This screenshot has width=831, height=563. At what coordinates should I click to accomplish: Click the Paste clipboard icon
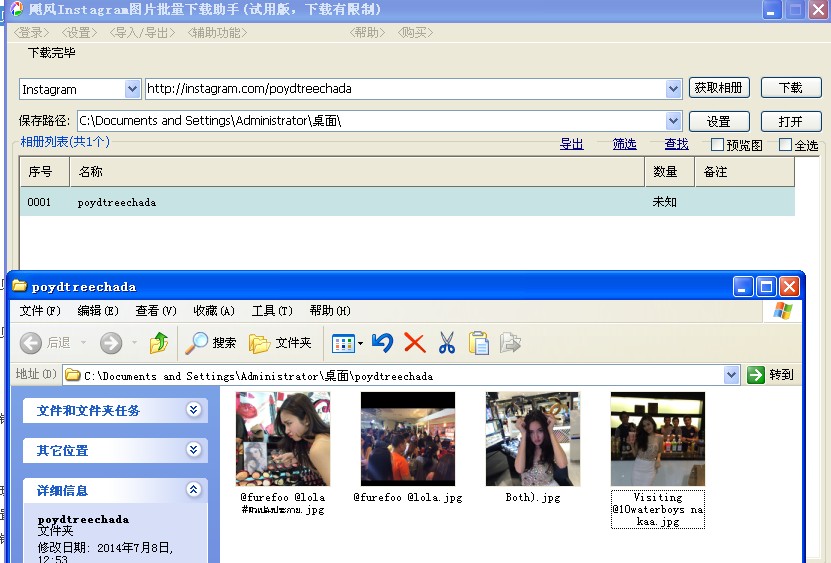click(x=479, y=343)
